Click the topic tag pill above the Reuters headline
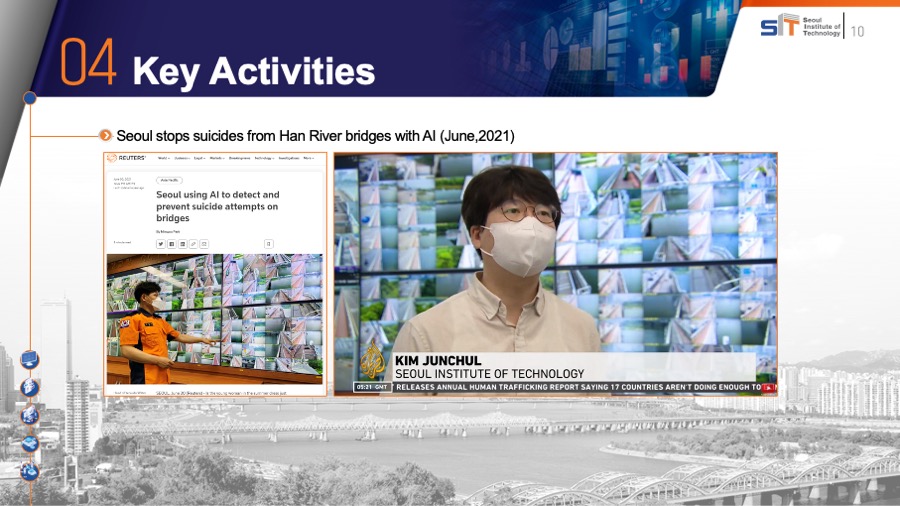Viewport: 900px width, 506px height. [169, 180]
